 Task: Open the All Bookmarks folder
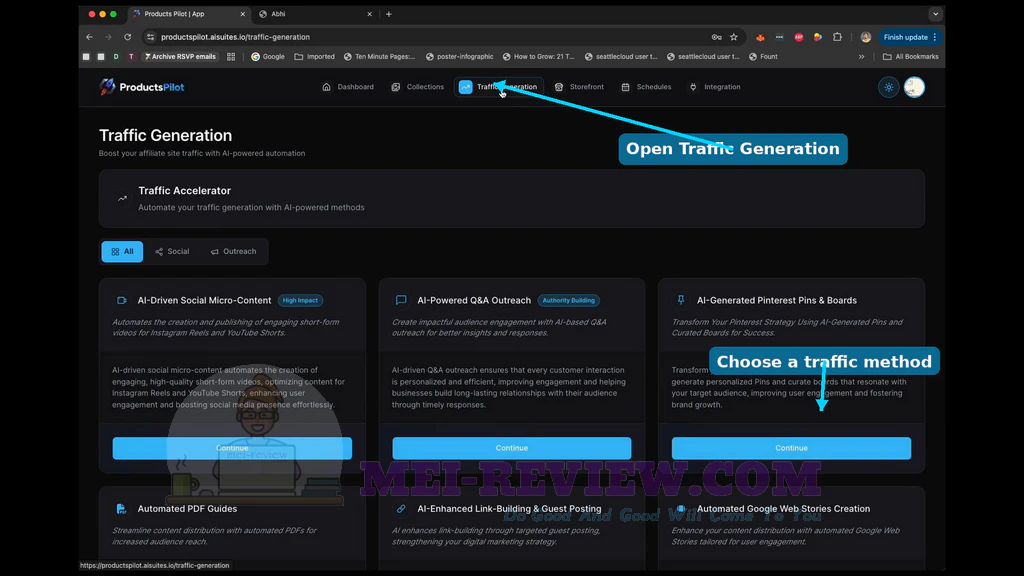pyautogui.click(x=910, y=57)
